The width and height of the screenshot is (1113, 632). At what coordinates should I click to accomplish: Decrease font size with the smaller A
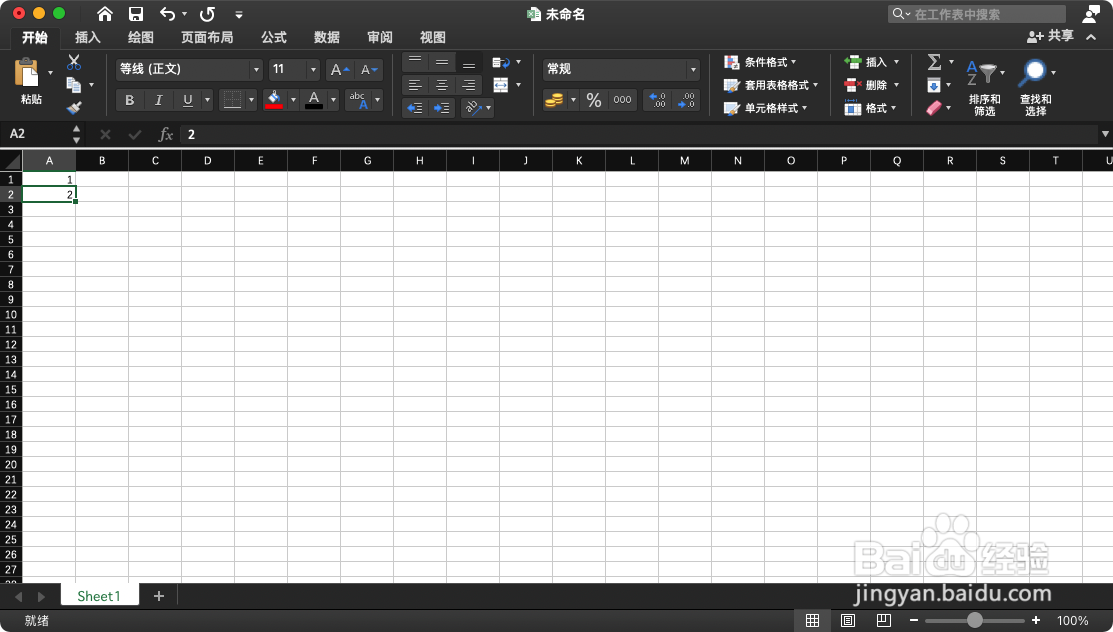pyautogui.click(x=368, y=70)
